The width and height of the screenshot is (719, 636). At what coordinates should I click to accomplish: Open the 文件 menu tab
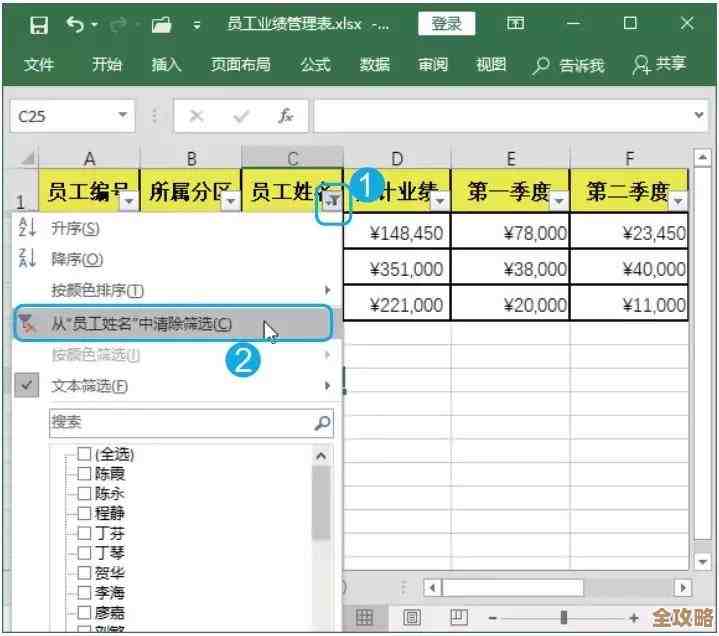[39, 64]
